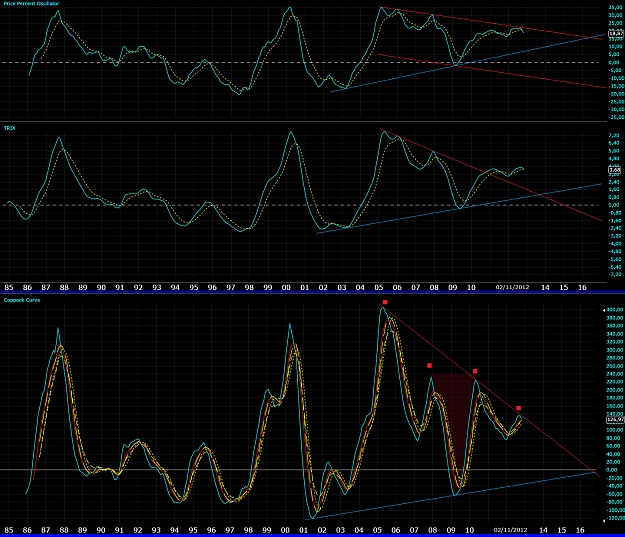Screen dimensions: 625x537
Task: Click the -7,20 level on the TRIX axis
Action: coord(613,274)
